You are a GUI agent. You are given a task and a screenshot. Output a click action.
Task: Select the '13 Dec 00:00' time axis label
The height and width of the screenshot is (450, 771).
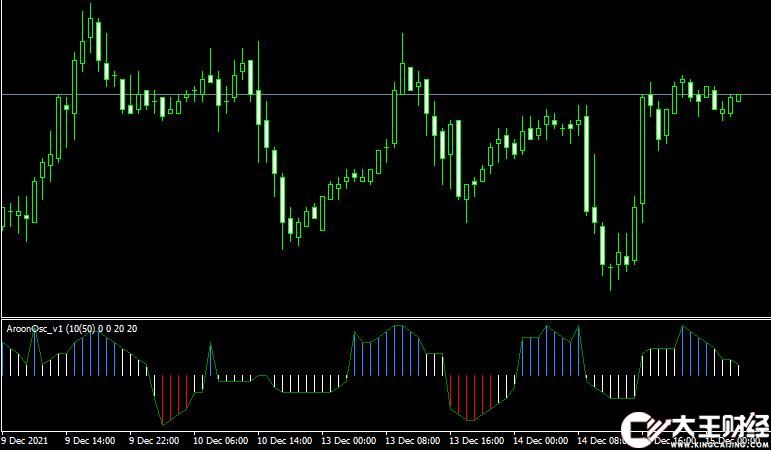[x=349, y=441]
